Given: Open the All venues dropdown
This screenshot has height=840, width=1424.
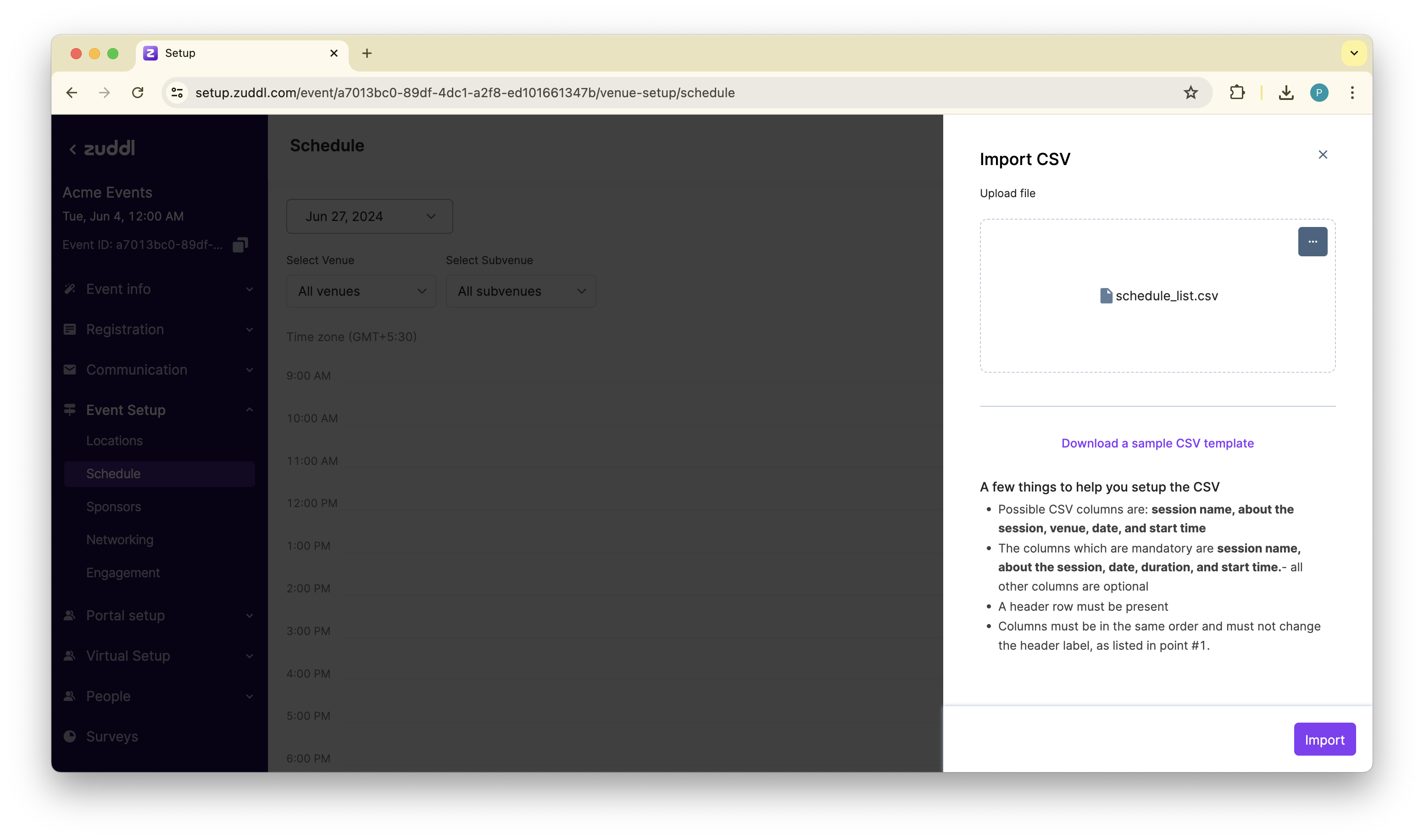Looking at the screenshot, I should click(x=361, y=291).
